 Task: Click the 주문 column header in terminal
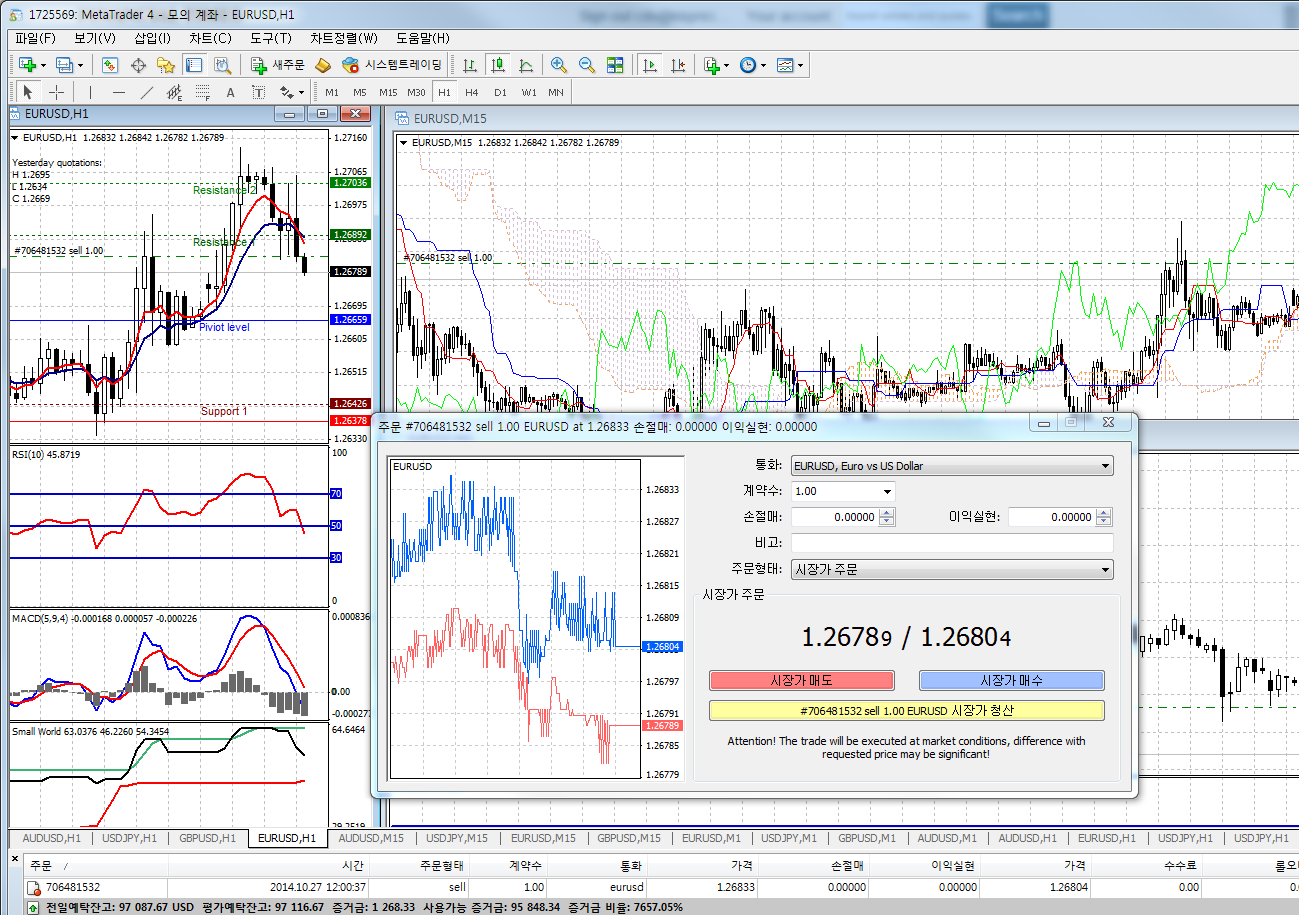(95, 866)
